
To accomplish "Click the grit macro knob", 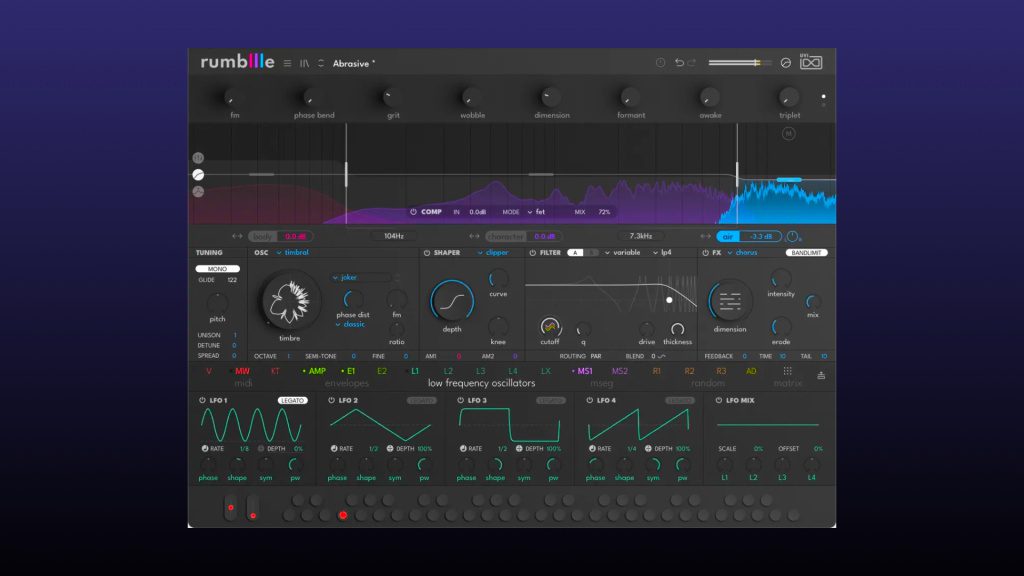I will [392, 98].
